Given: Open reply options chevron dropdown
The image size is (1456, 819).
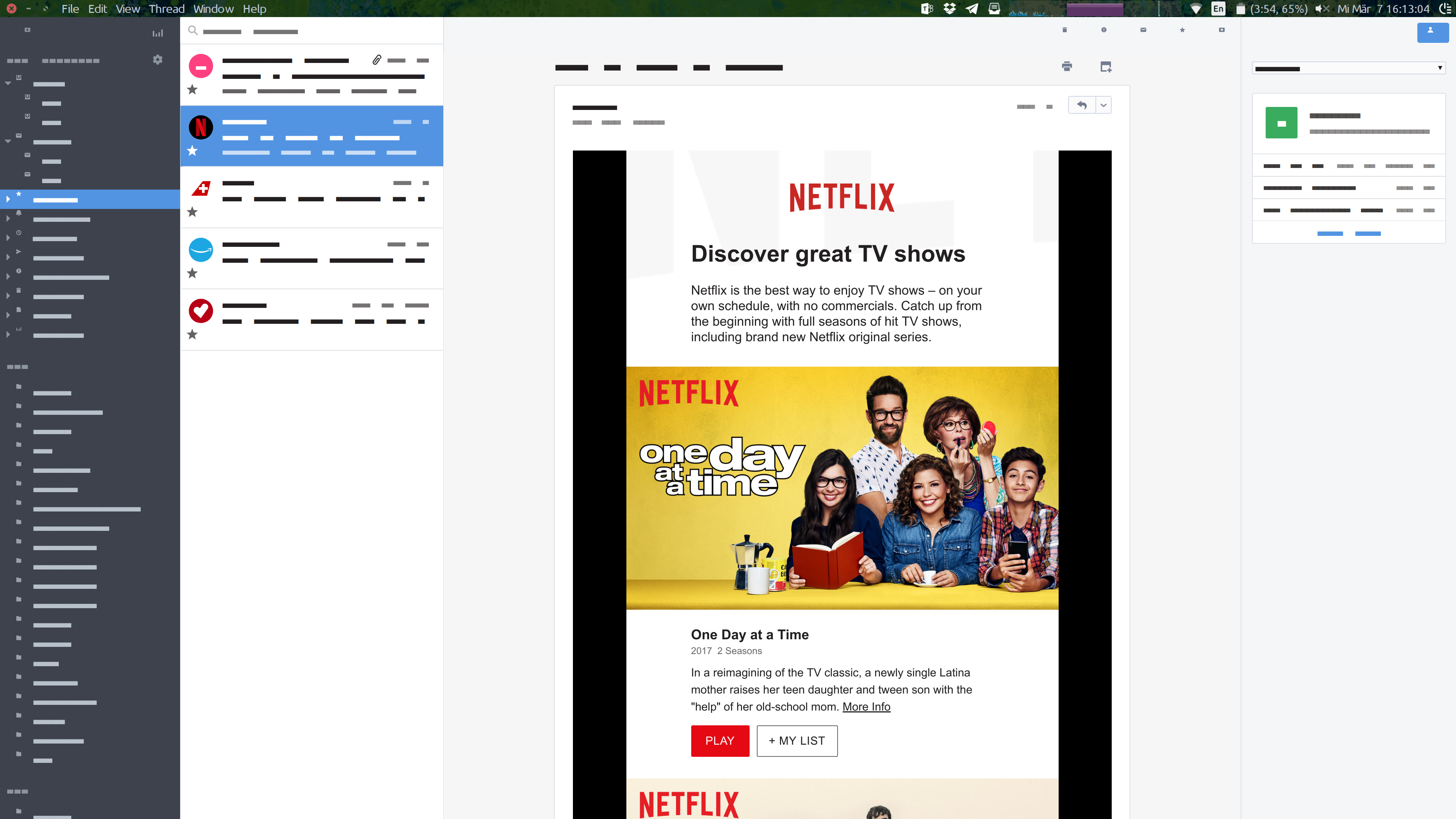Looking at the screenshot, I should [1103, 105].
